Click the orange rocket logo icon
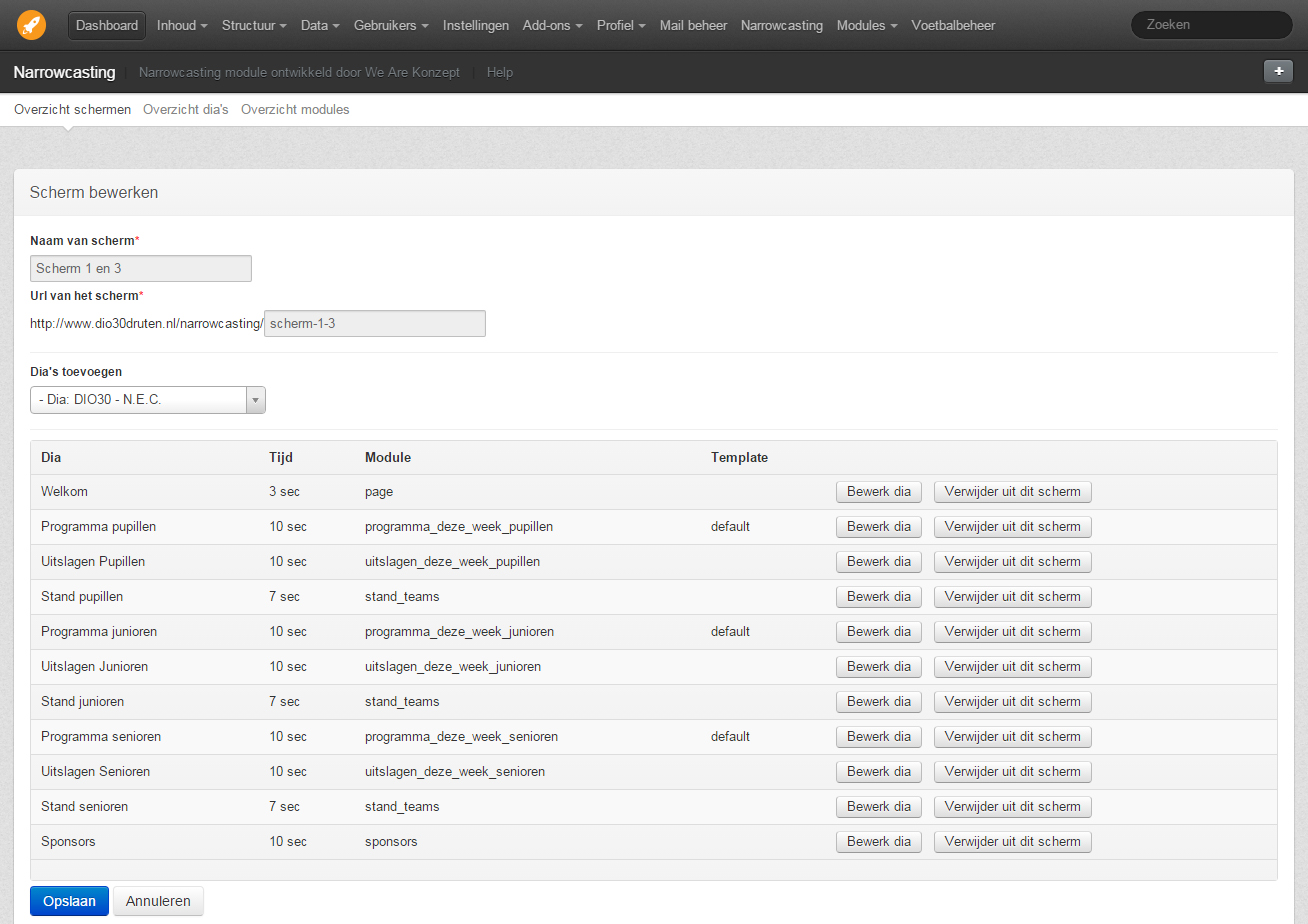 coord(31,25)
